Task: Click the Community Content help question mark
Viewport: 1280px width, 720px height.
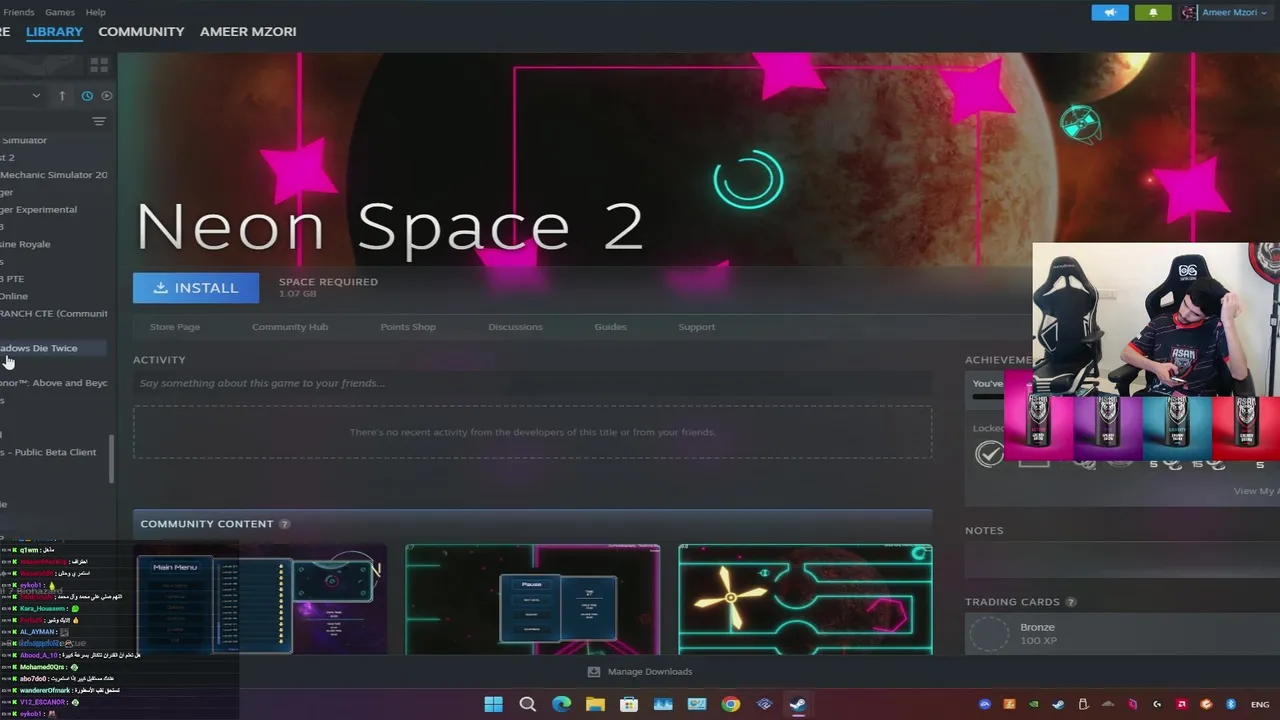Action: (x=285, y=524)
